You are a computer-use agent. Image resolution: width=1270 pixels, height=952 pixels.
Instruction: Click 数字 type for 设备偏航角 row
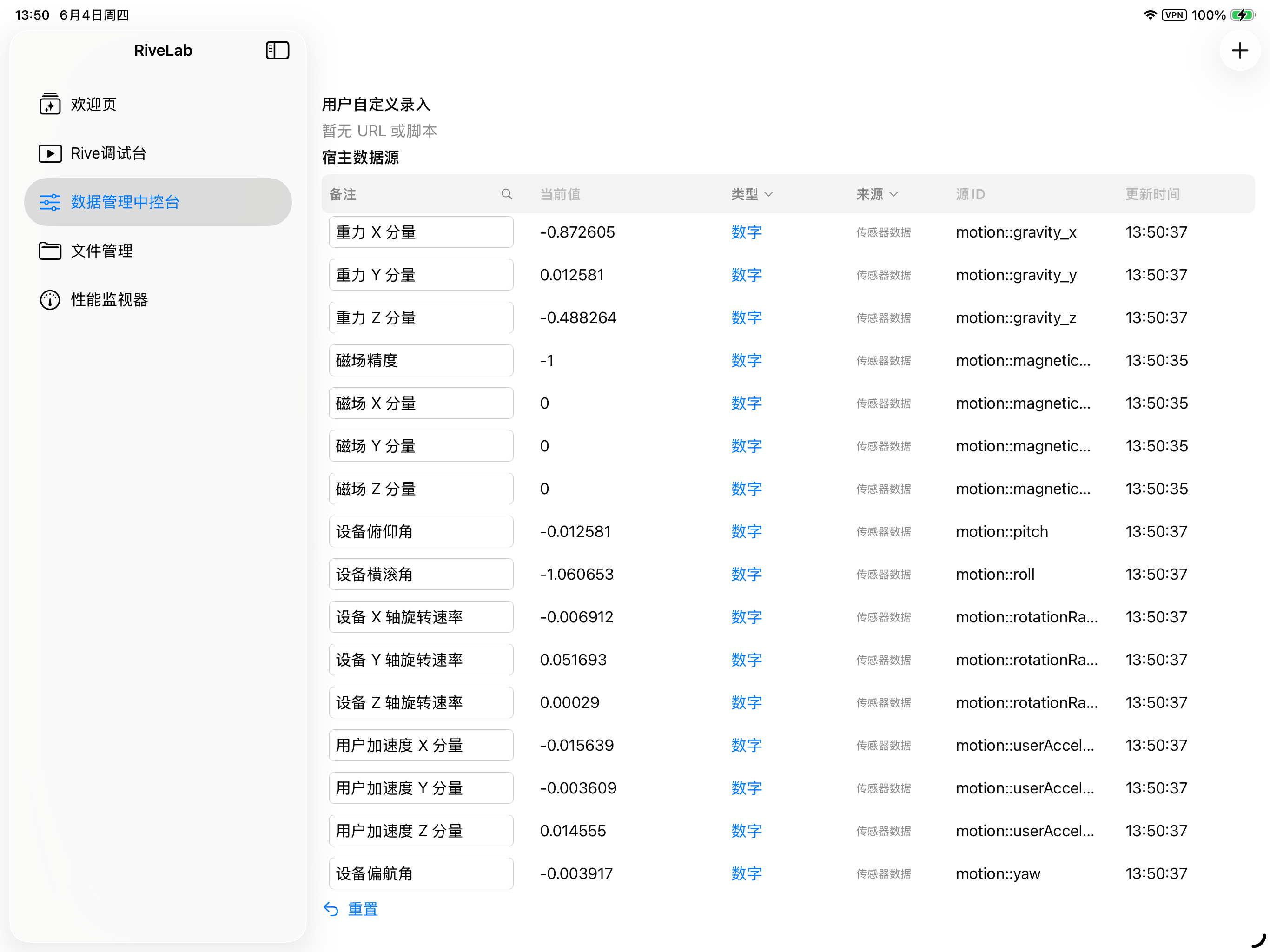click(x=747, y=874)
